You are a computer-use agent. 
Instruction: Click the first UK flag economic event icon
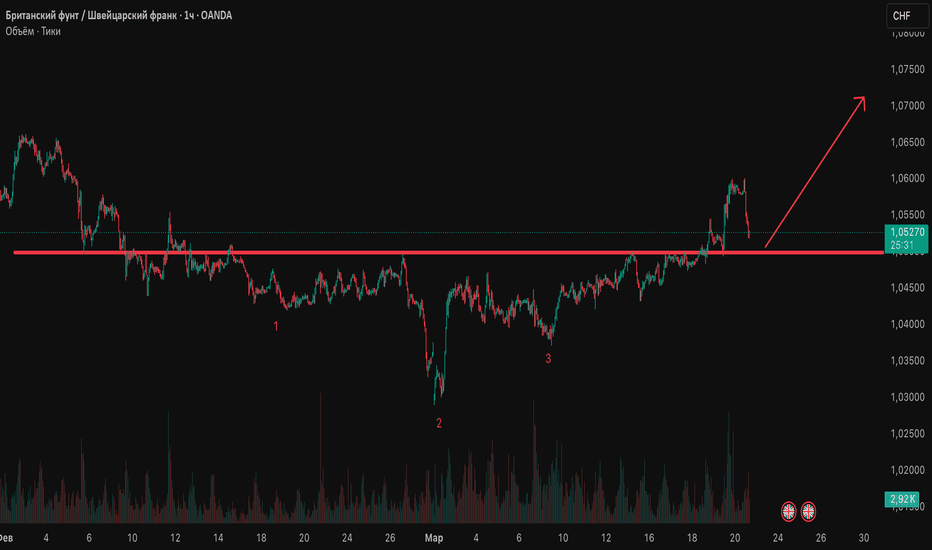pyautogui.click(x=788, y=511)
